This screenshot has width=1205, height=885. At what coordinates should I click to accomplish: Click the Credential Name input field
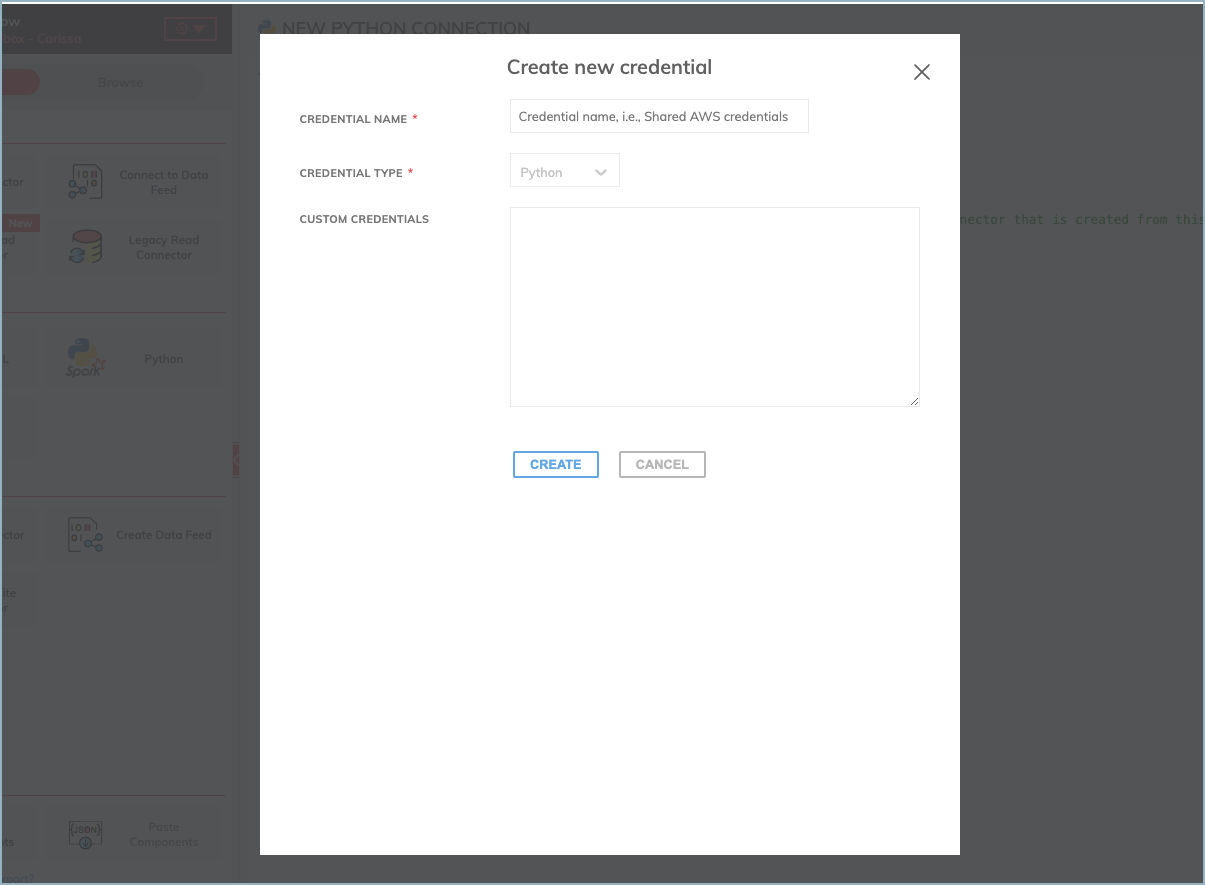(659, 116)
